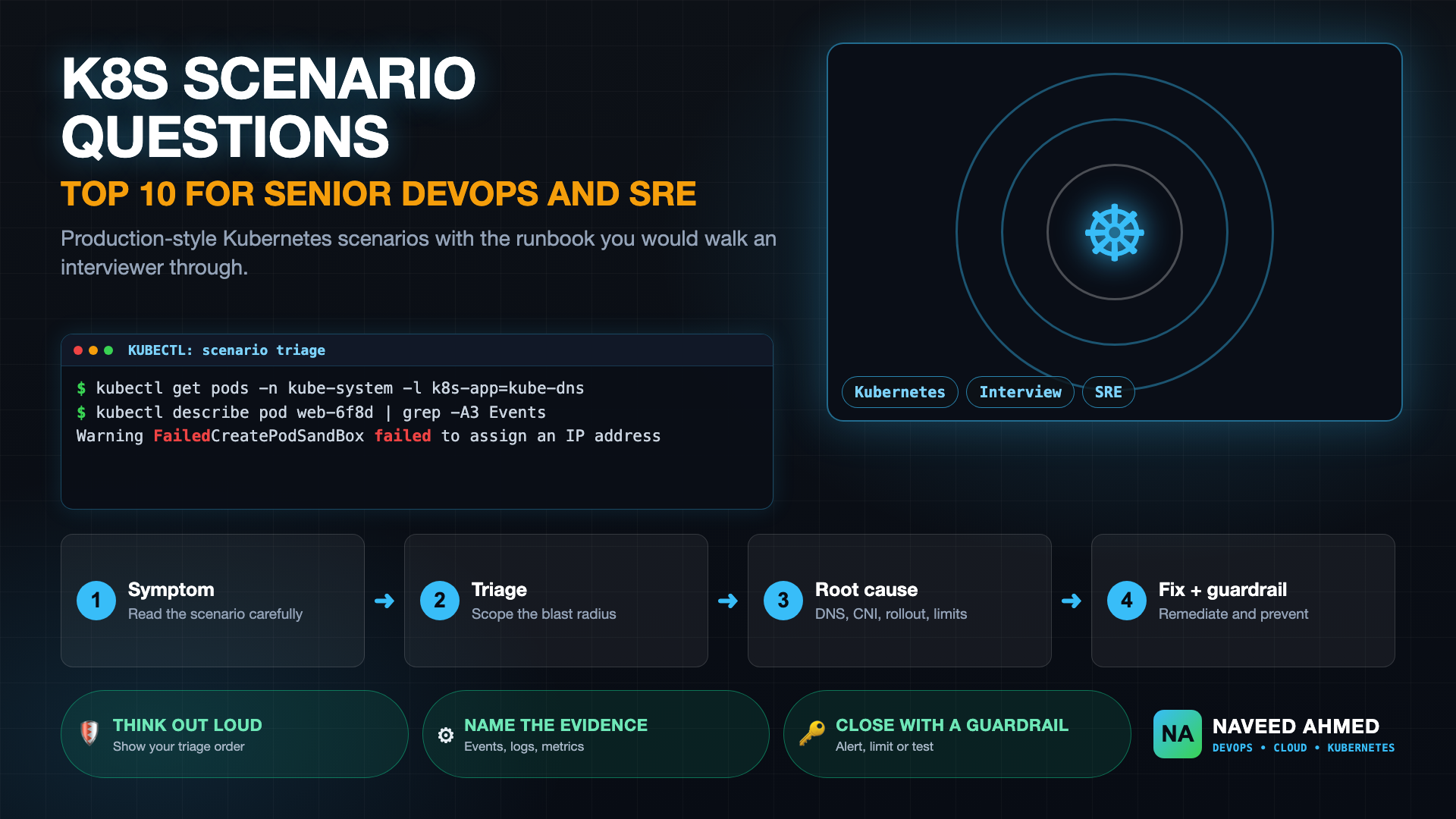
Task: Click 'Read the scenario carefully' text
Action: (215, 613)
